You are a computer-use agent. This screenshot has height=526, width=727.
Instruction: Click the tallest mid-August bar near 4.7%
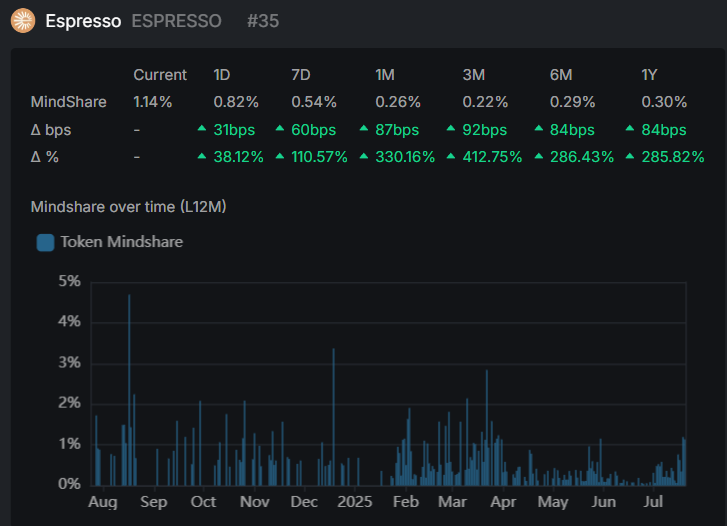tap(129, 390)
